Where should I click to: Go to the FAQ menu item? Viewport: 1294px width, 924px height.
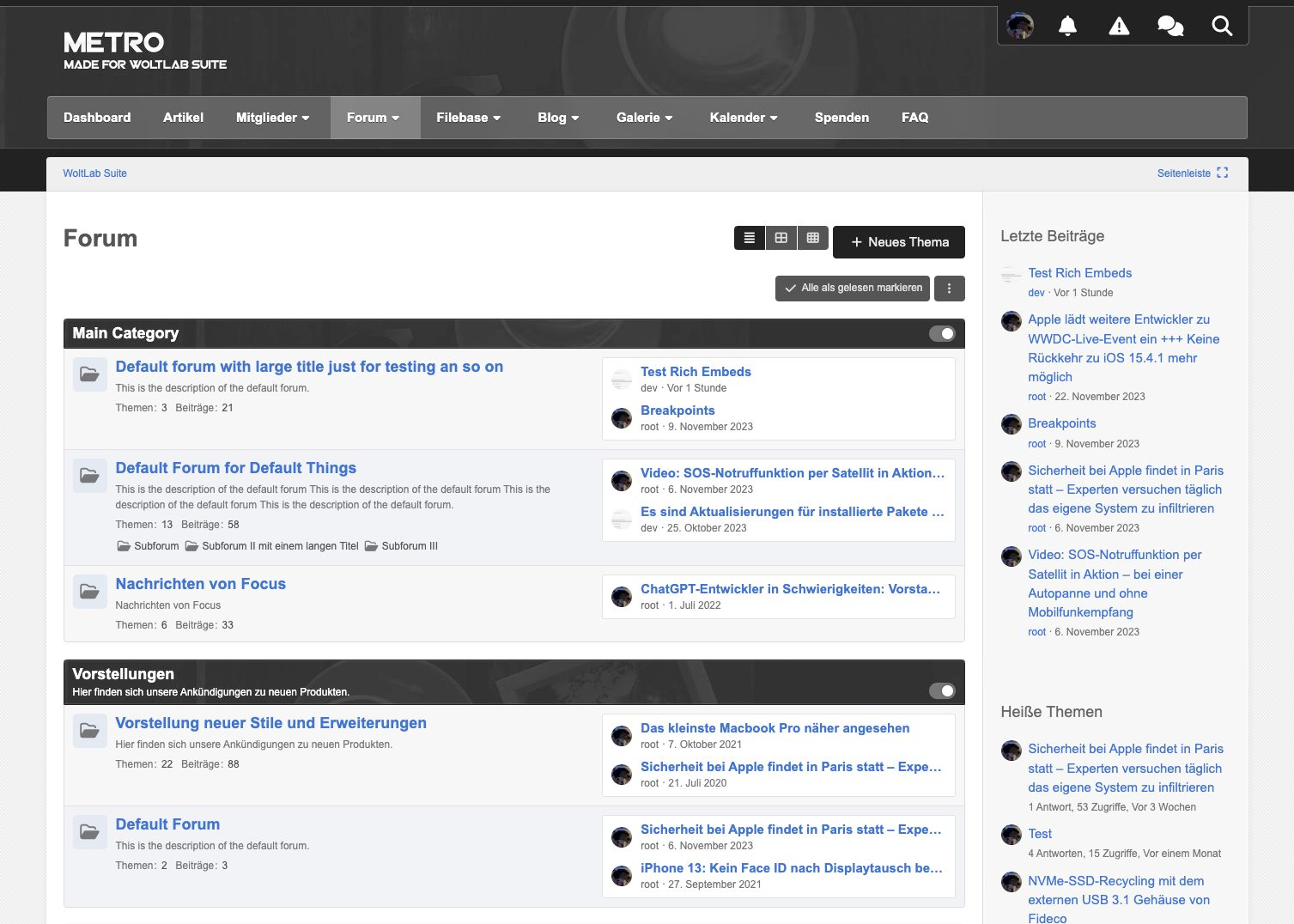coord(914,118)
